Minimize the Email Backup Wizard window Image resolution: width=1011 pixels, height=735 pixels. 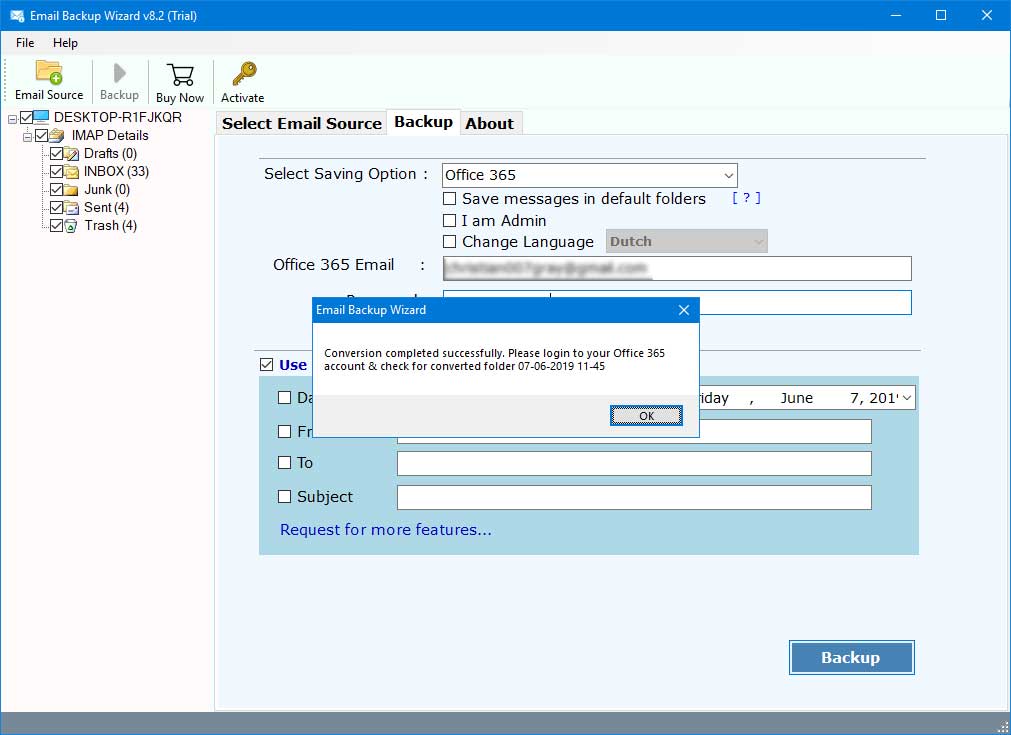(x=896, y=15)
